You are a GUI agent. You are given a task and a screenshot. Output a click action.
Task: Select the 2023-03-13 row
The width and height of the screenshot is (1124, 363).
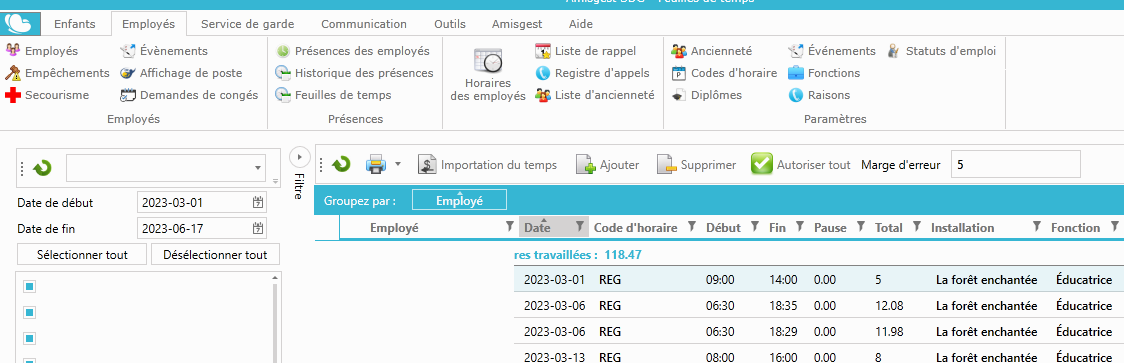[819, 356]
